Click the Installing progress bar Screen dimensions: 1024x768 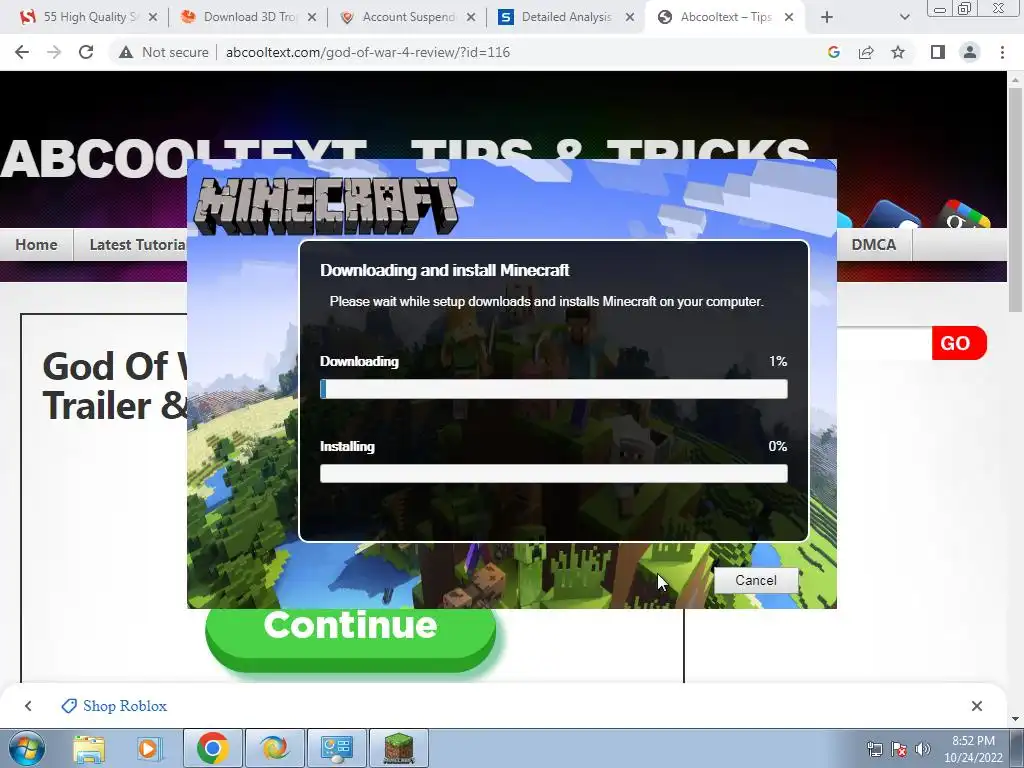tap(554, 473)
